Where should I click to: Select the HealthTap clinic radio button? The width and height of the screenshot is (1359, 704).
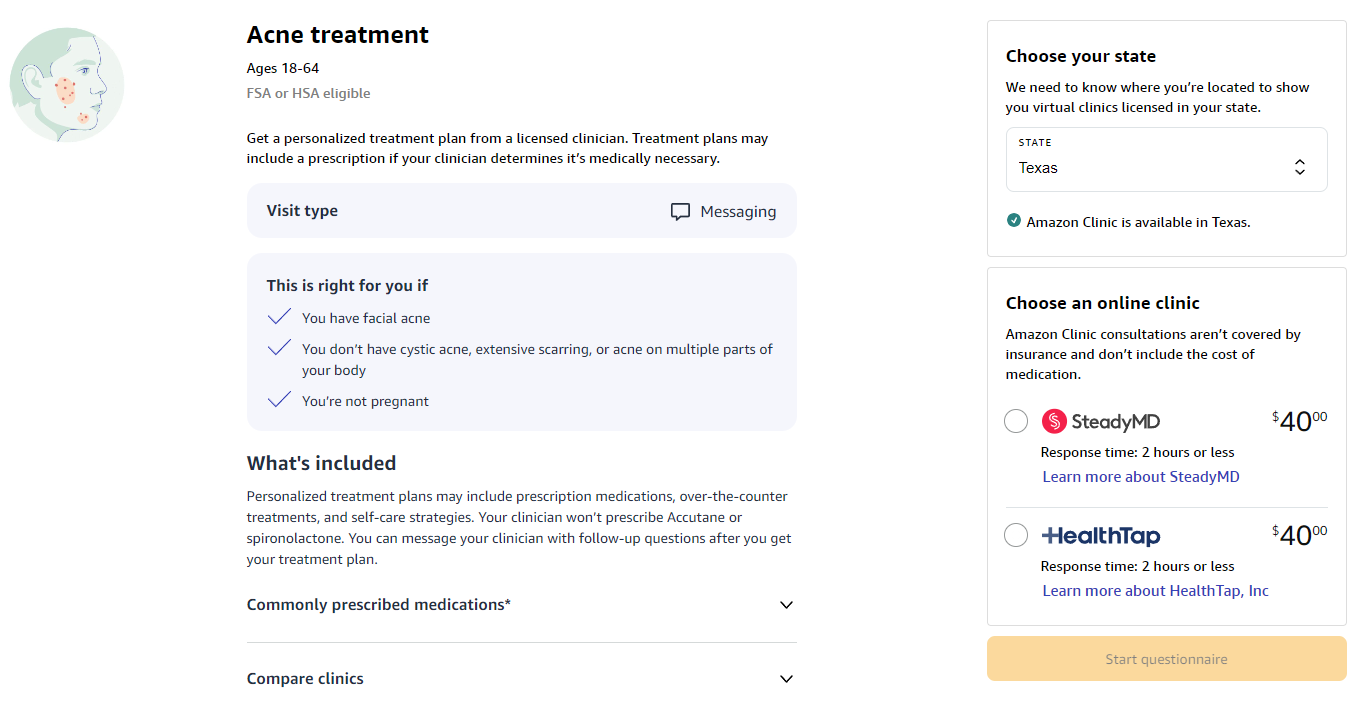[x=1016, y=536]
